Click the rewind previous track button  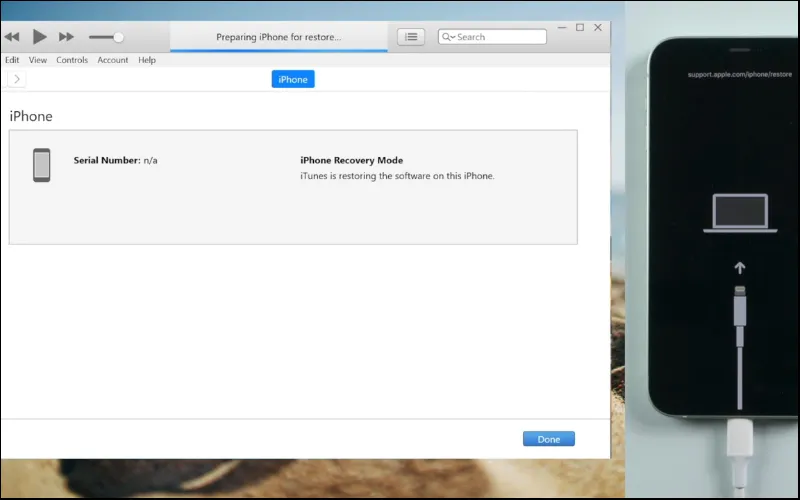pos(12,37)
